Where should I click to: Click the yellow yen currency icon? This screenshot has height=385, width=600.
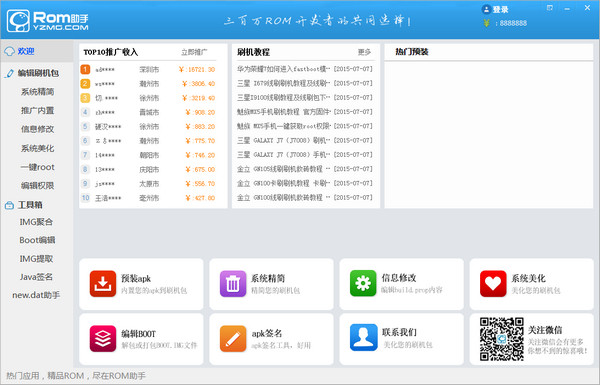tap(486, 23)
